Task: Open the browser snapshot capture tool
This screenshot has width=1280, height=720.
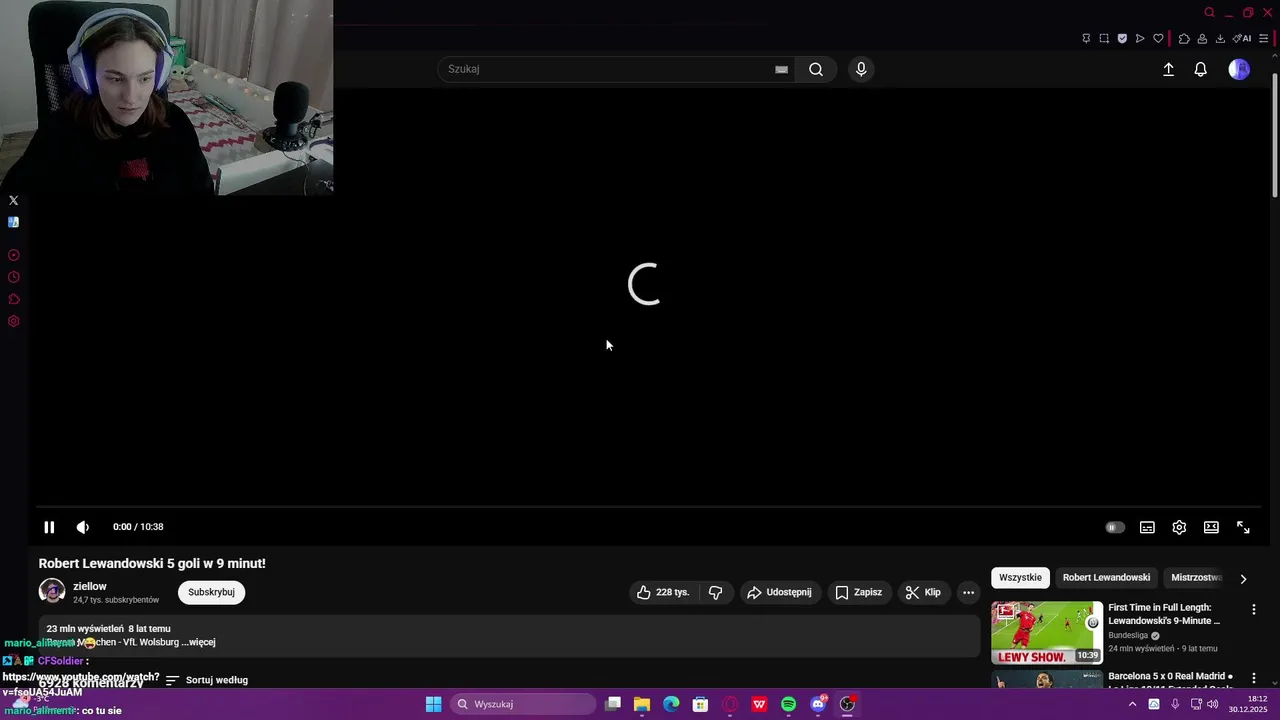Action: (1104, 39)
